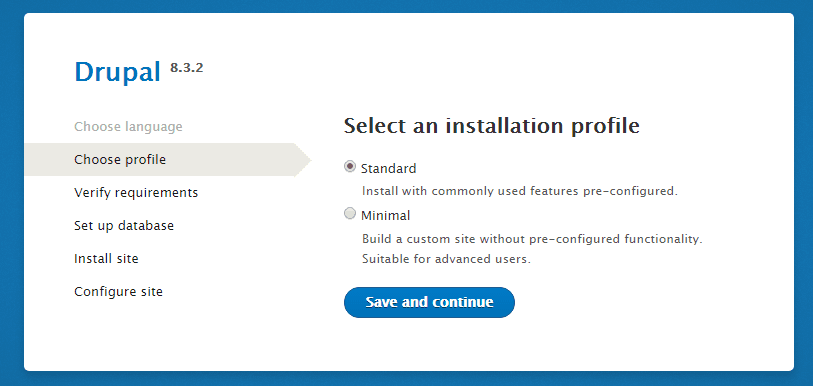Viewport: 813px width, 386px height.
Task: Select the Choose profile step
Action: 120,160
